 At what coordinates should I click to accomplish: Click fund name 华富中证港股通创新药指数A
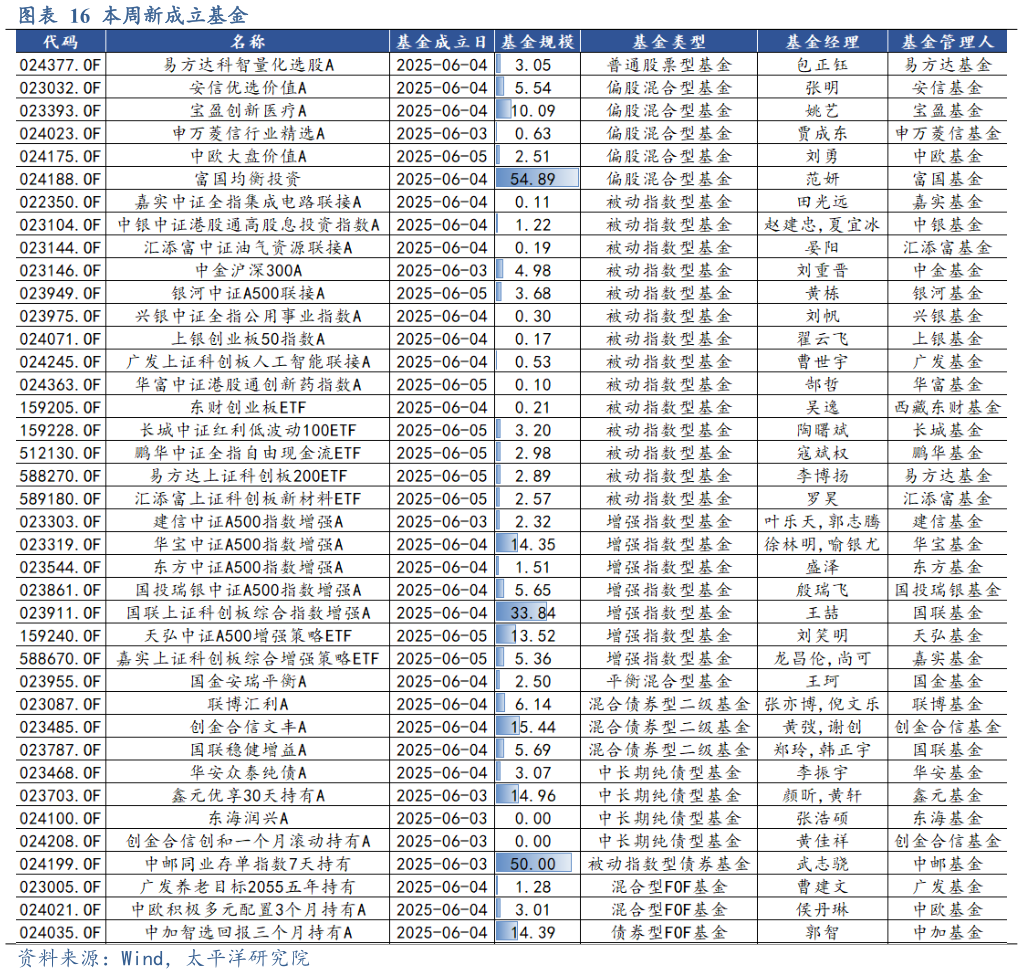tap(248, 384)
